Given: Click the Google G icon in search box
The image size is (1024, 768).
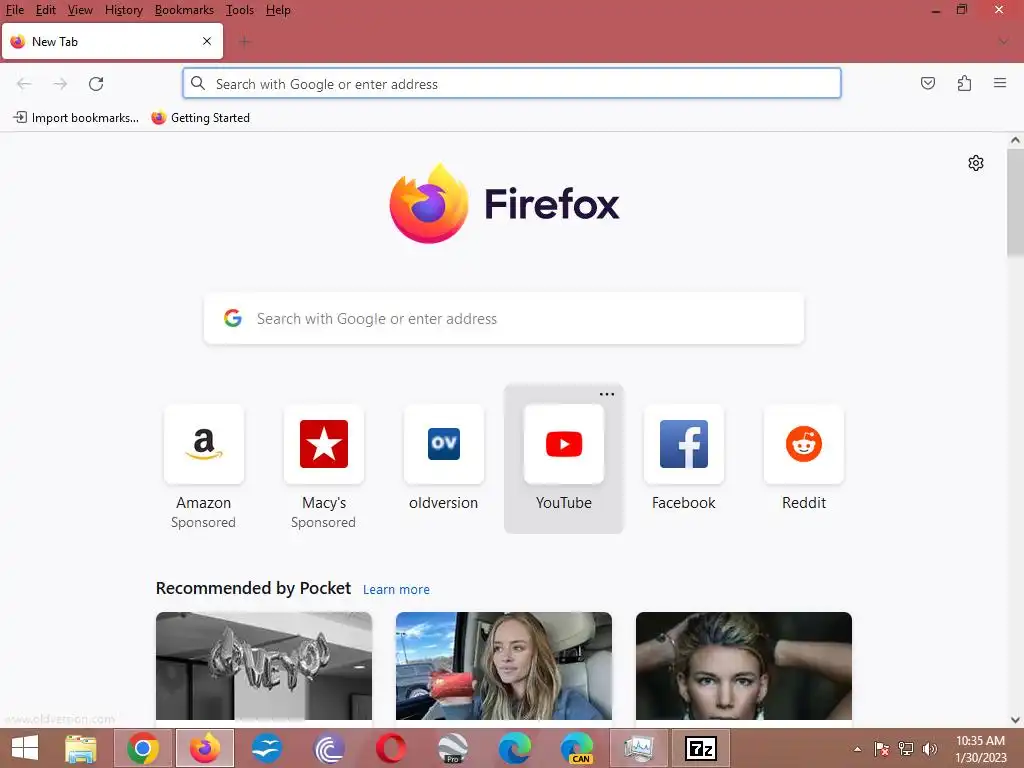Looking at the screenshot, I should 232,318.
